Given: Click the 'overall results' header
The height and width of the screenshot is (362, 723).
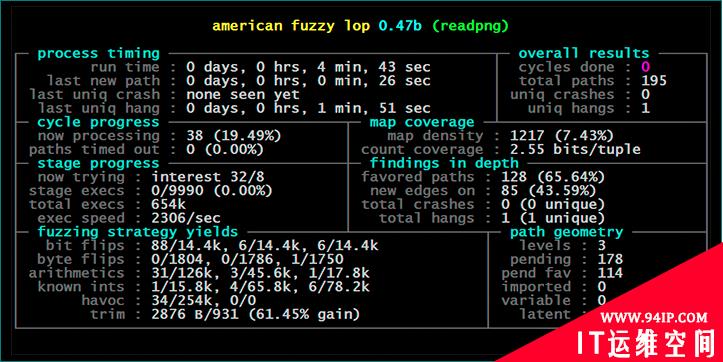Looking at the screenshot, I should tap(584, 53).
